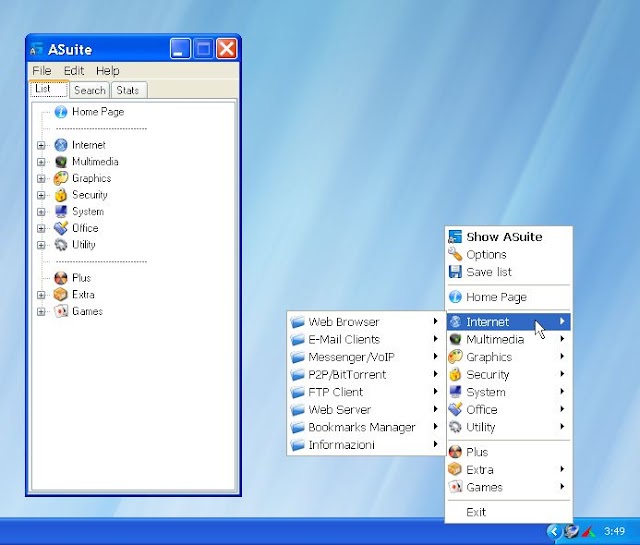Screen dimensions: 640x545
Task: Switch to the Search tab
Action: pos(89,90)
